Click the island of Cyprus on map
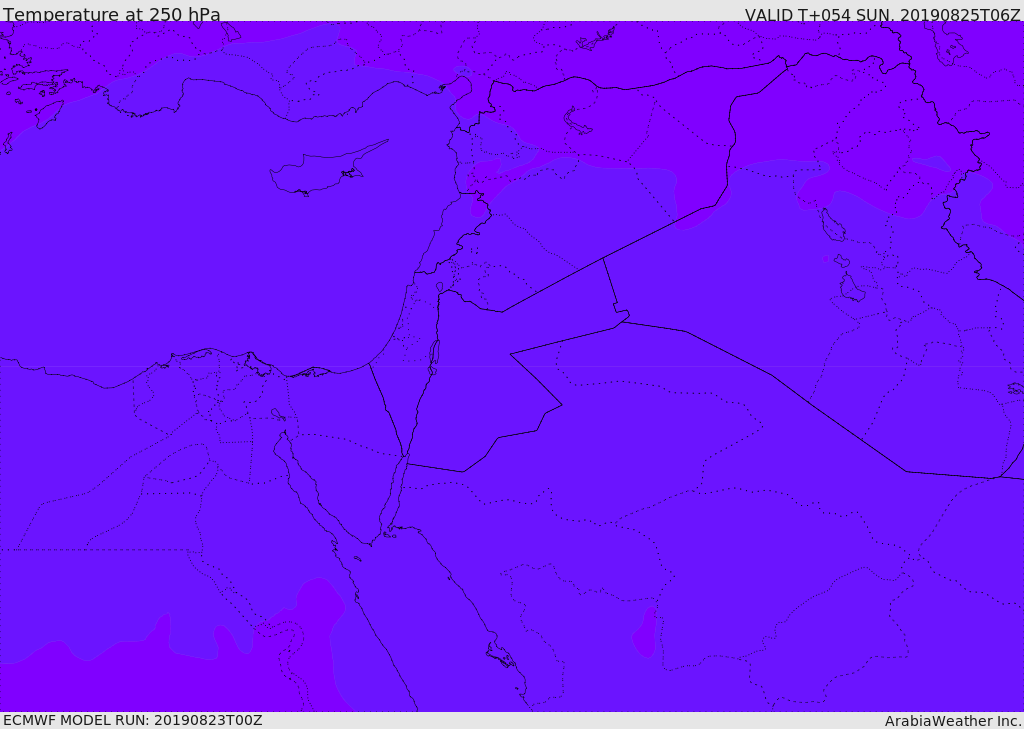The image size is (1024, 729). click(x=328, y=169)
